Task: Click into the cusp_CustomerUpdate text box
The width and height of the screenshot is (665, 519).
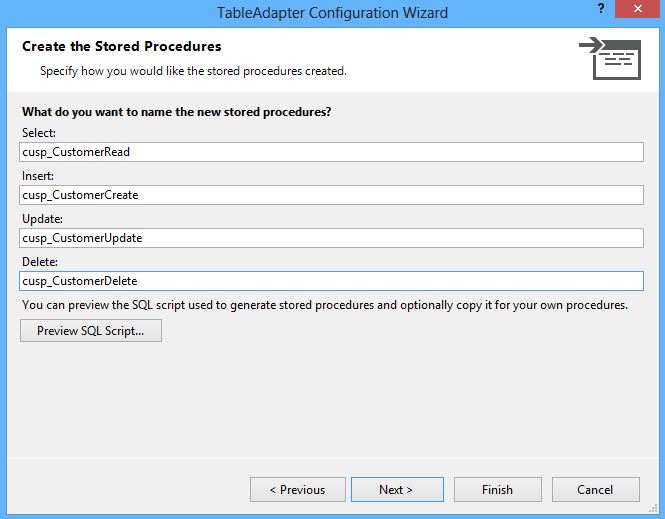Action: coord(331,238)
